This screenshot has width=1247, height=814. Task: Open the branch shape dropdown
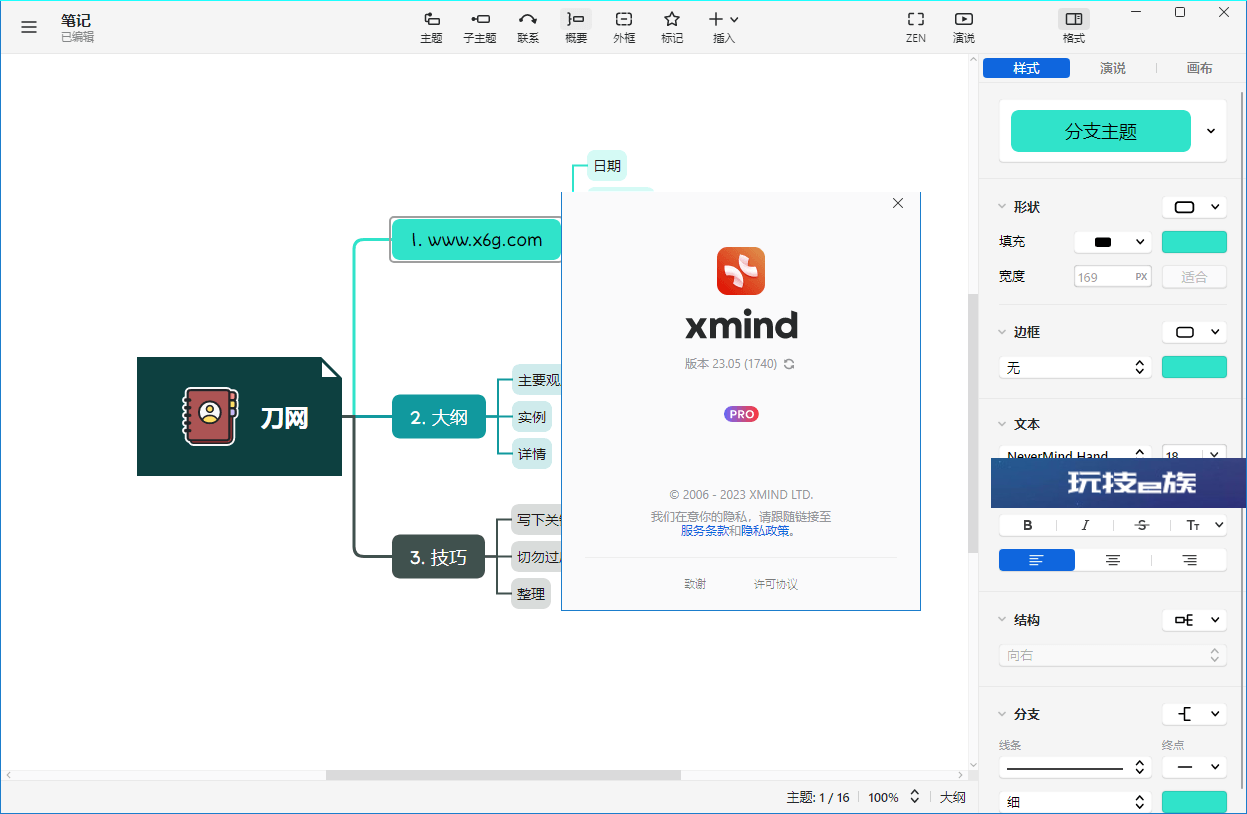pyautogui.click(x=1194, y=714)
